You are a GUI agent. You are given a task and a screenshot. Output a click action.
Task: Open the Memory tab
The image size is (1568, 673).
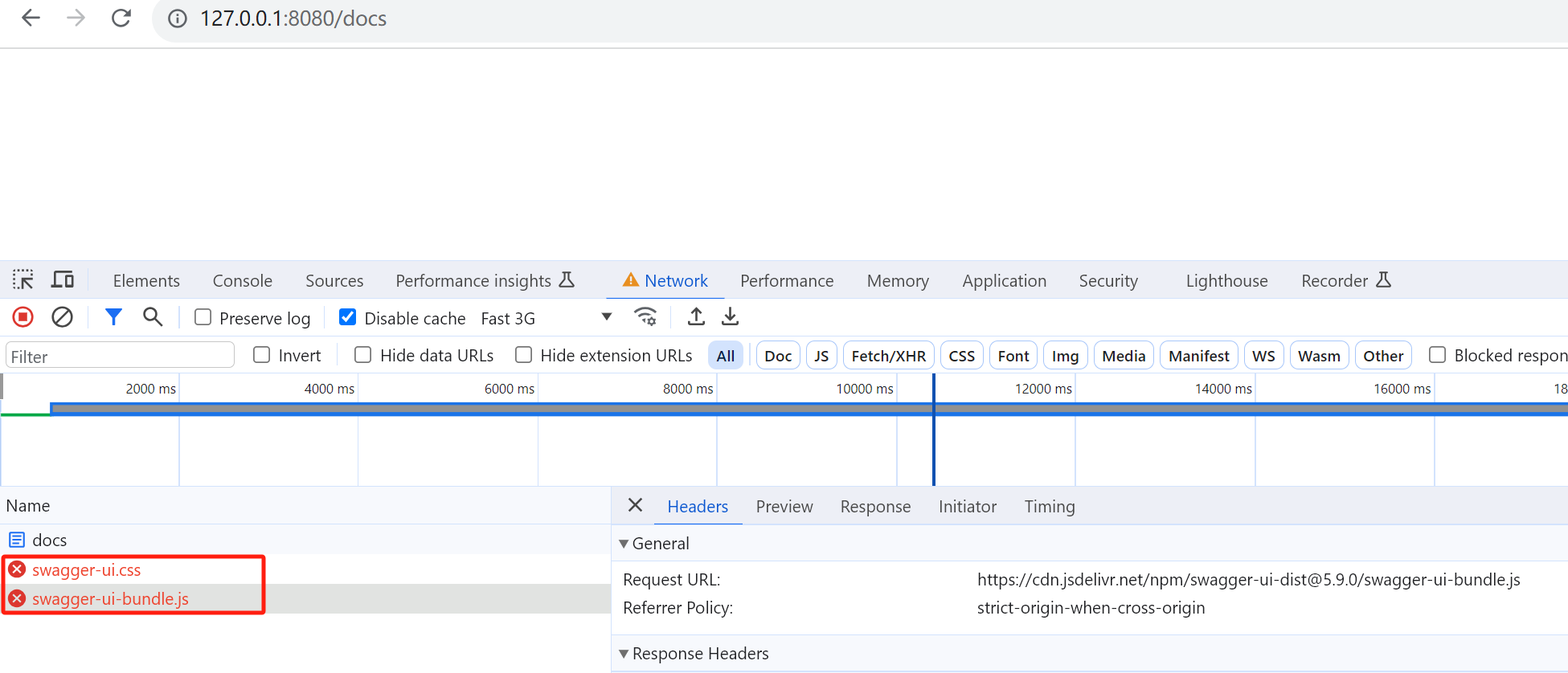point(898,280)
